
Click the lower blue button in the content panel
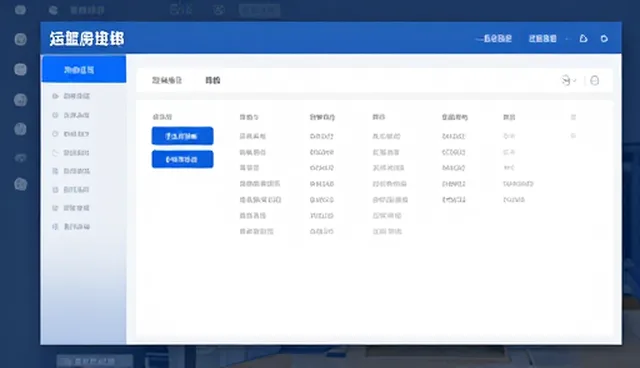click(x=182, y=159)
